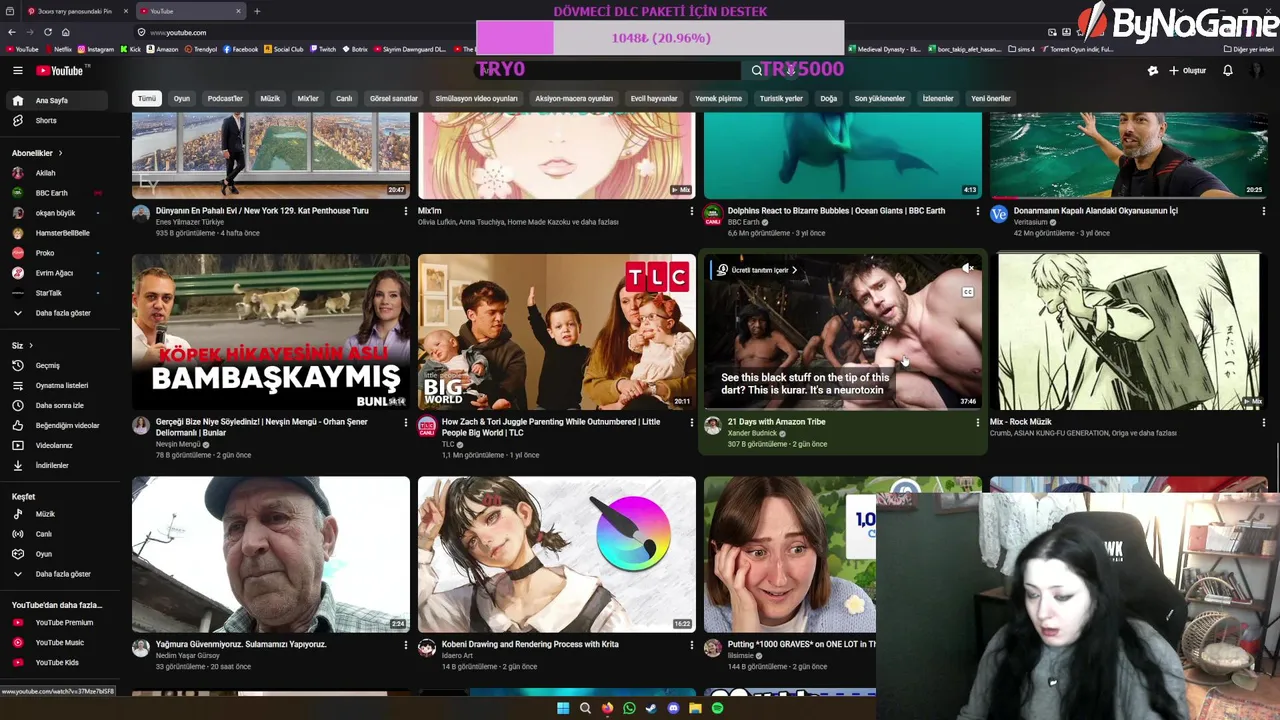Select the Canlı filter chip
This screenshot has height=720, width=1280.
pyautogui.click(x=344, y=98)
